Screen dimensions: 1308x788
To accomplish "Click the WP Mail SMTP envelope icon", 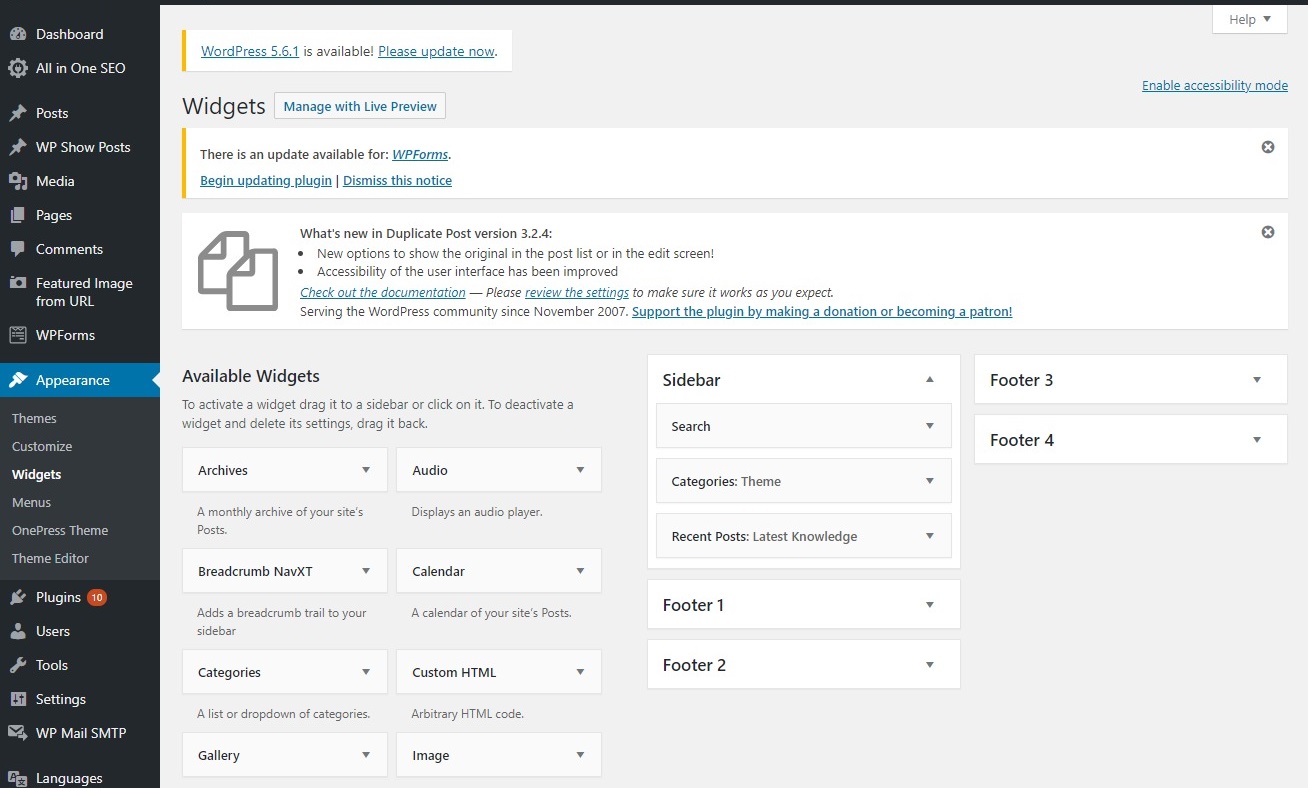I will (17, 733).
